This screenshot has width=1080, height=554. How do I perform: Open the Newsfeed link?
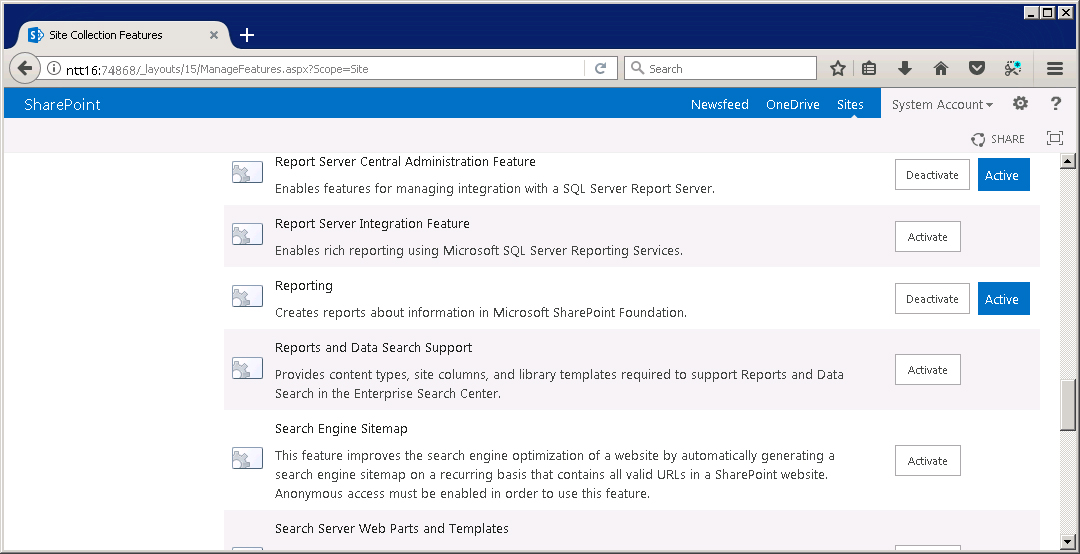point(720,105)
